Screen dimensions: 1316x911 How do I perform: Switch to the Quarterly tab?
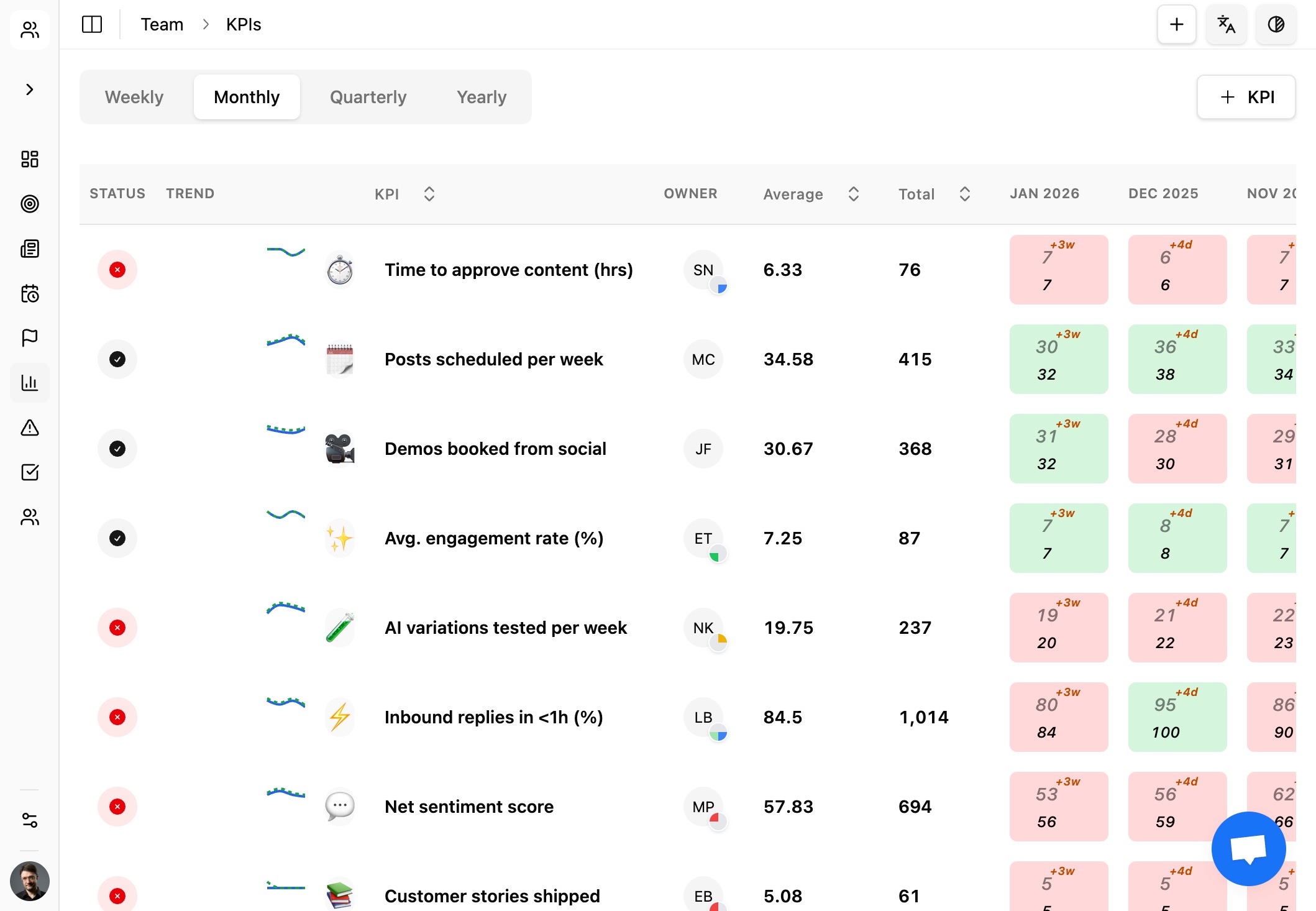(368, 97)
